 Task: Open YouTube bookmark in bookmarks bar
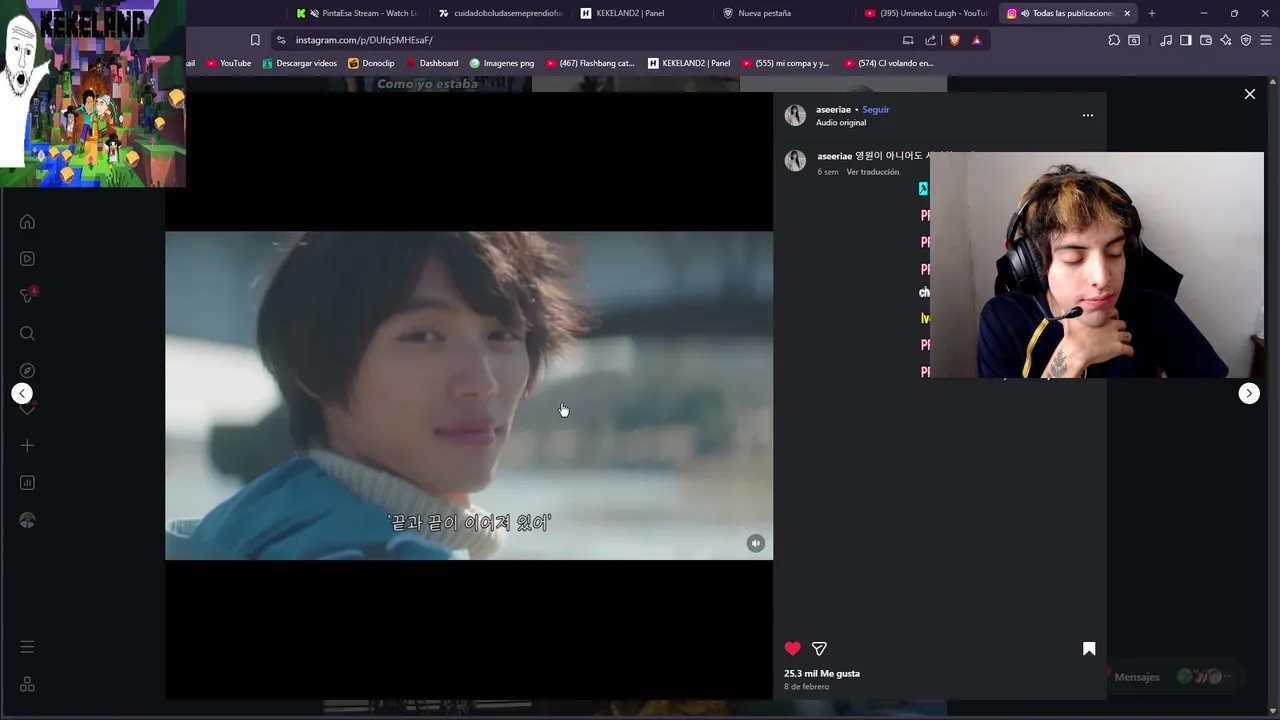pyautogui.click(x=229, y=63)
